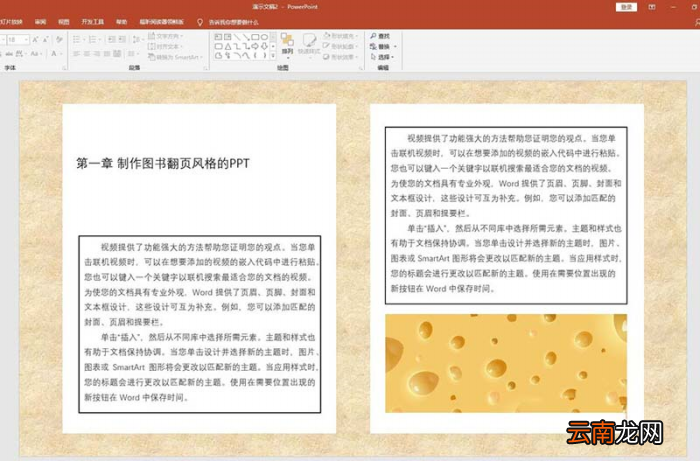Click the 登录 sign-in button
The height and width of the screenshot is (461, 700).
tap(626, 7)
